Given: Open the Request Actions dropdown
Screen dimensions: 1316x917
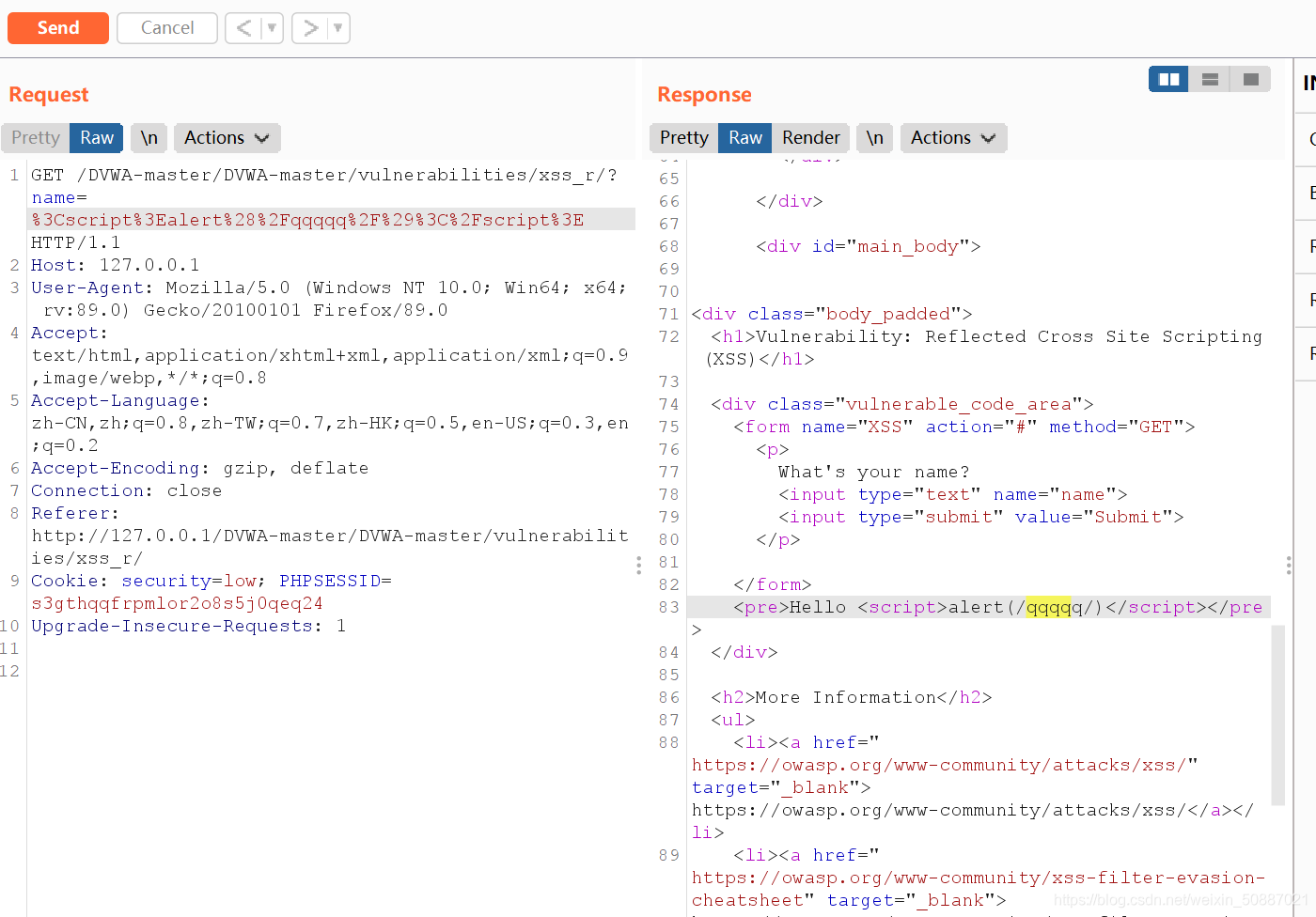Looking at the screenshot, I should pos(227,138).
